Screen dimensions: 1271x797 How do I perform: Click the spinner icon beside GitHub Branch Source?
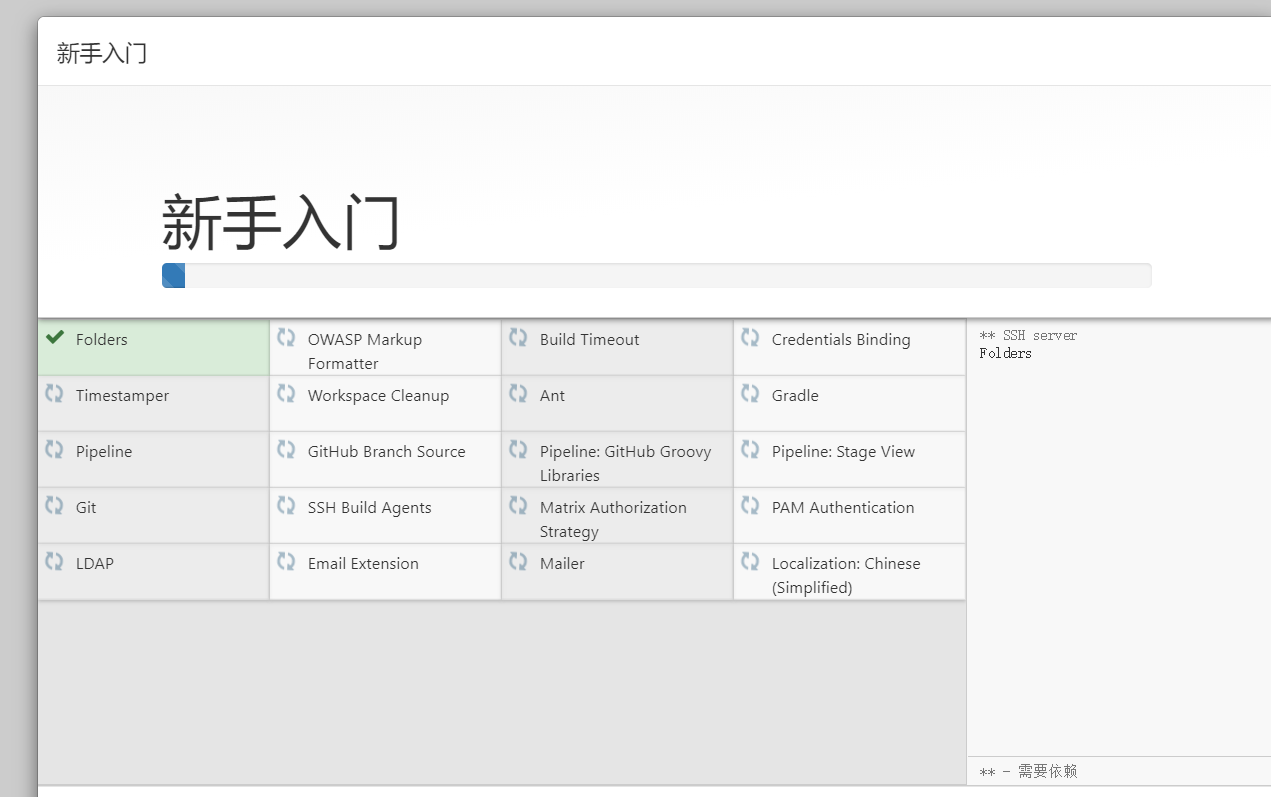[x=286, y=450]
